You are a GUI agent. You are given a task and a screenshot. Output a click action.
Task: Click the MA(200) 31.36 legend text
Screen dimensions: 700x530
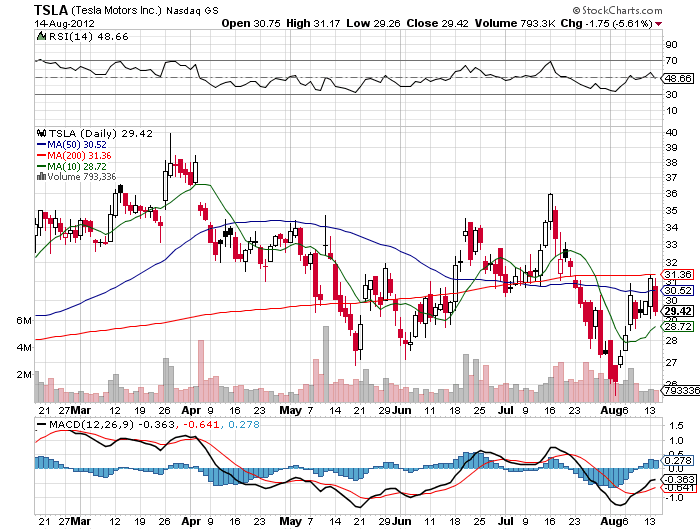pos(79,155)
